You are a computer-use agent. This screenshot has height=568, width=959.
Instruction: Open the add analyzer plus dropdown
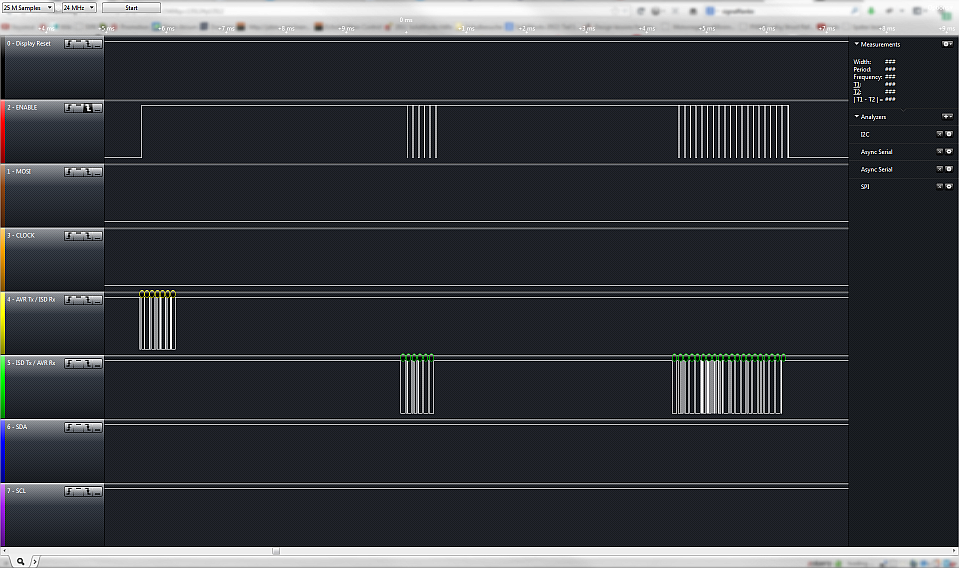click(x=947, y=116)
